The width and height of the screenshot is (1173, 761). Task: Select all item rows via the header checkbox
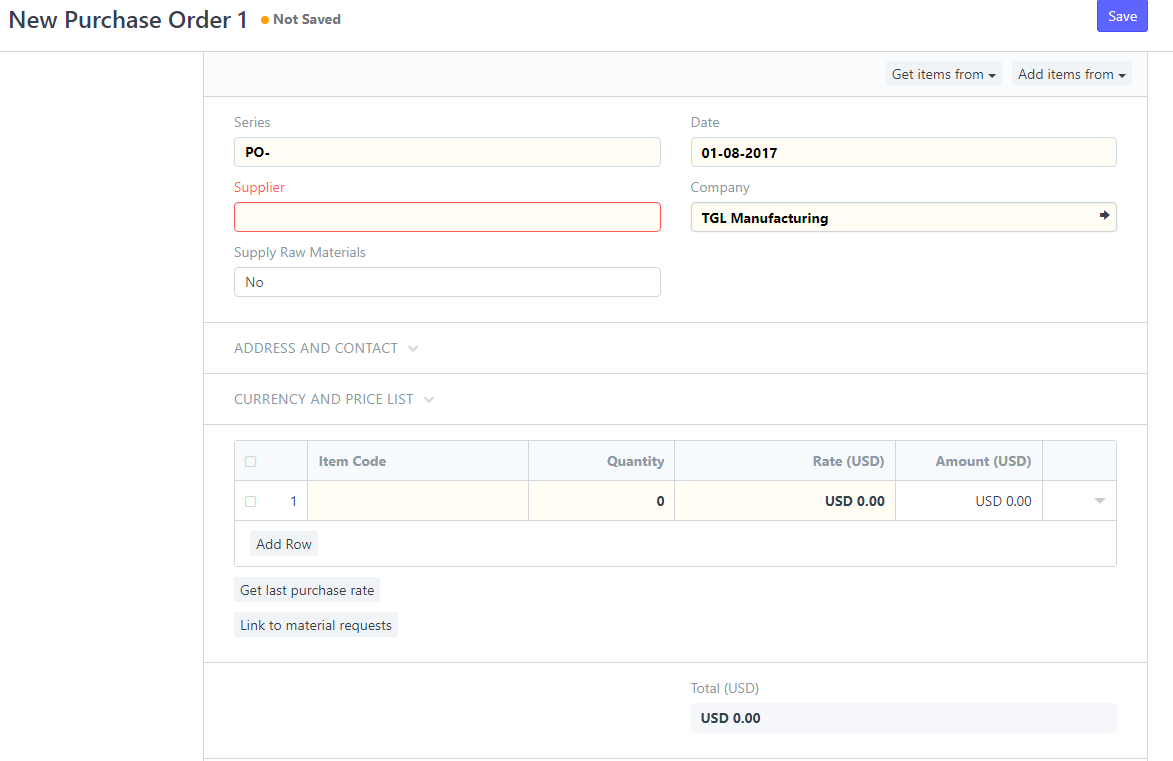[250, 460]
